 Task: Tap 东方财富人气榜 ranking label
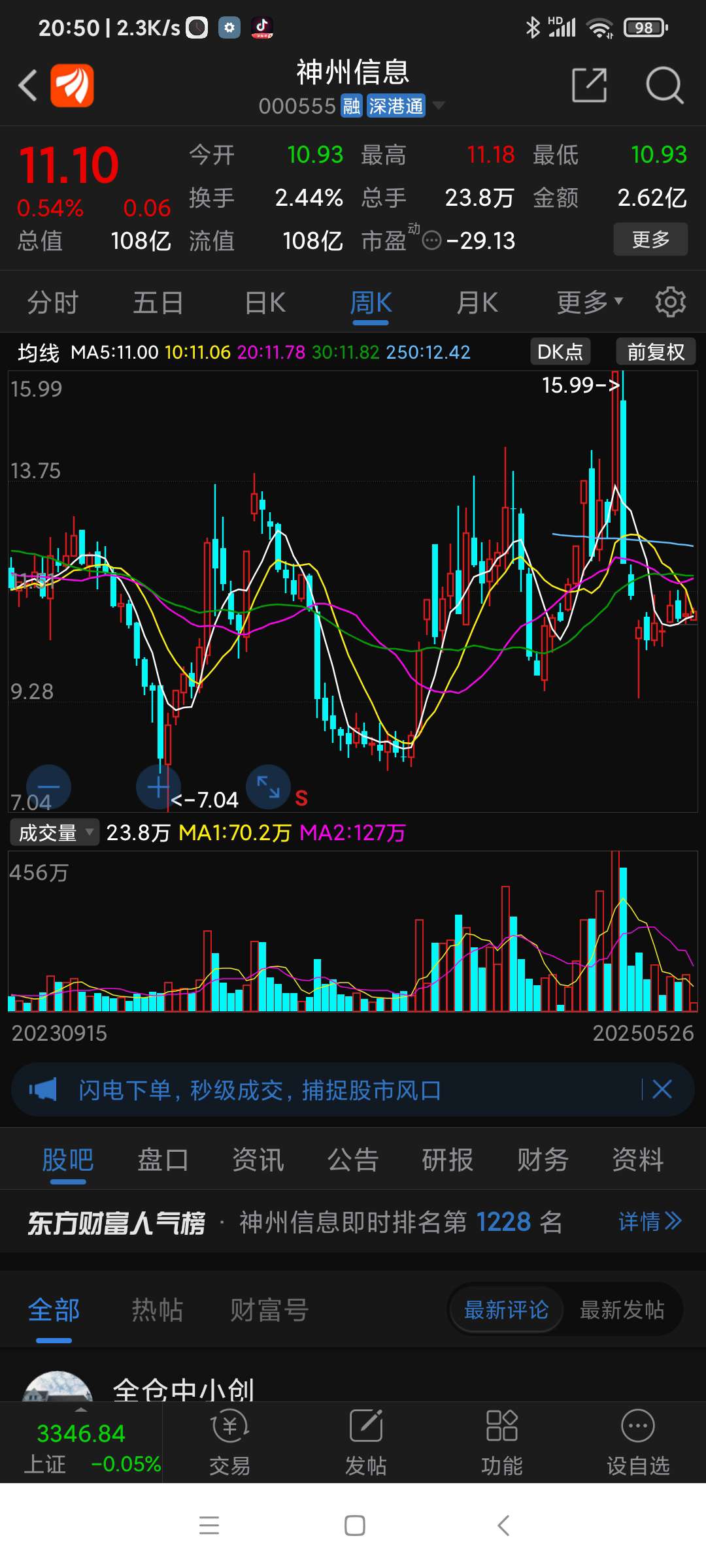116,1222
